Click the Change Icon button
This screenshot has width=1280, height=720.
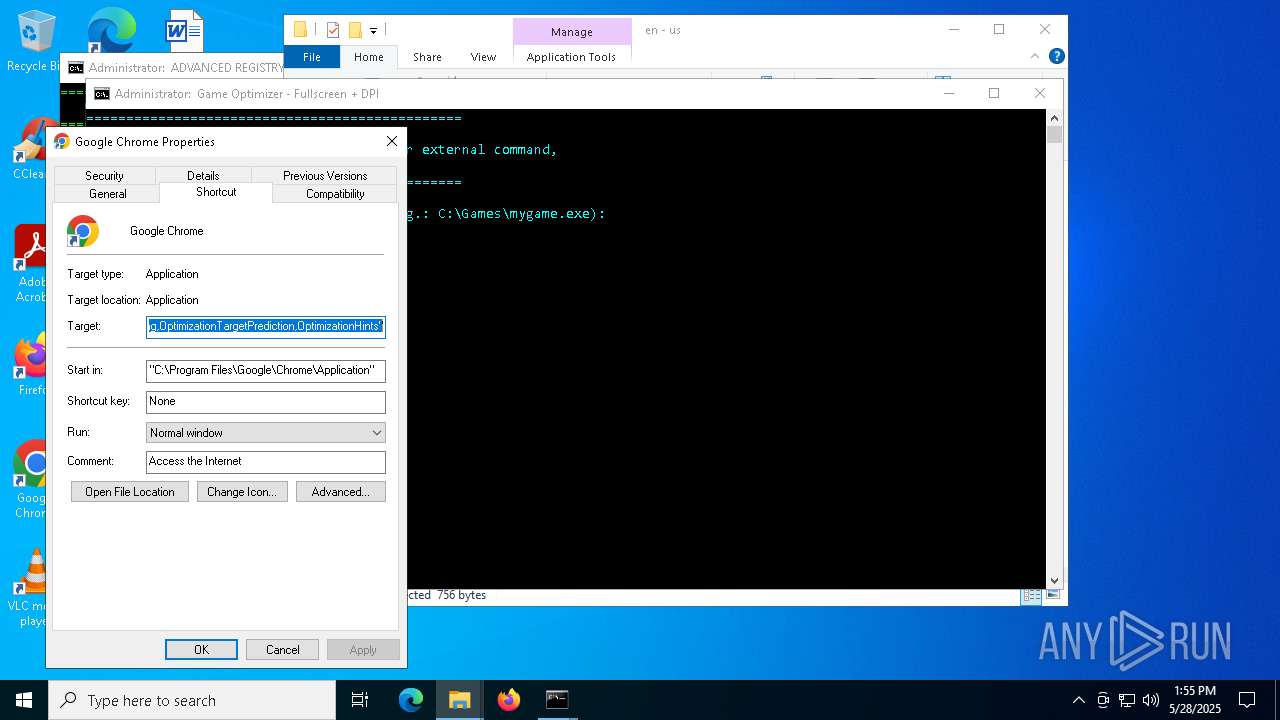[x=242, y=492]
